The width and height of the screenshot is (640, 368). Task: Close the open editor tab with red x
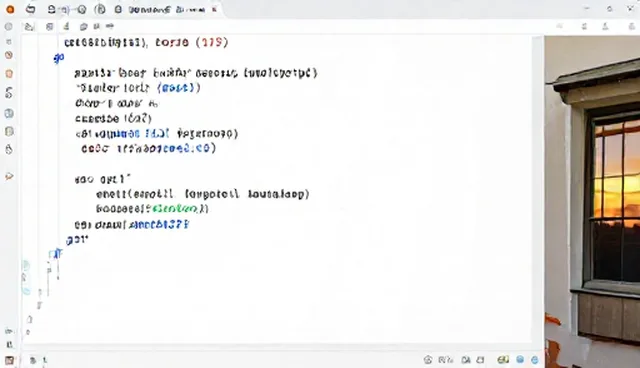pyautogui.click(x=214, y=10)
